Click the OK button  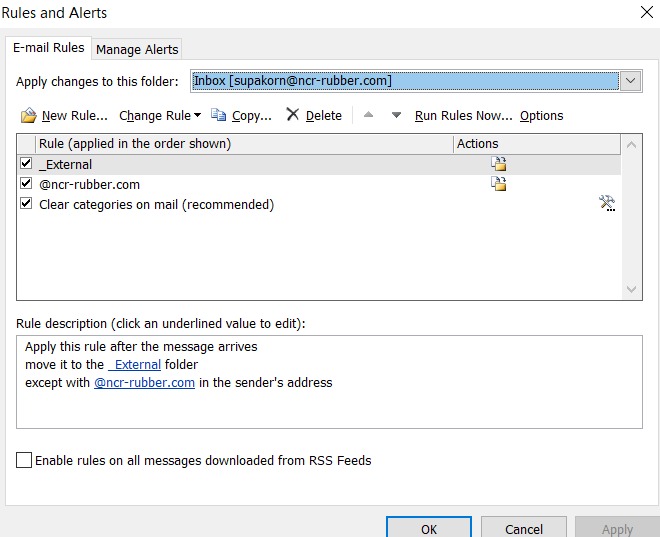428,528
